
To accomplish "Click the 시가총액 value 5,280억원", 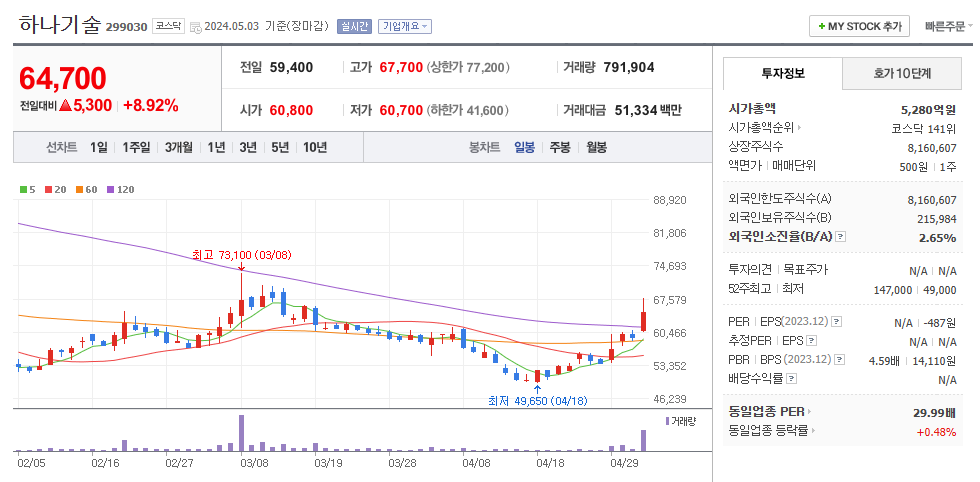I will (x=929, y=110).
